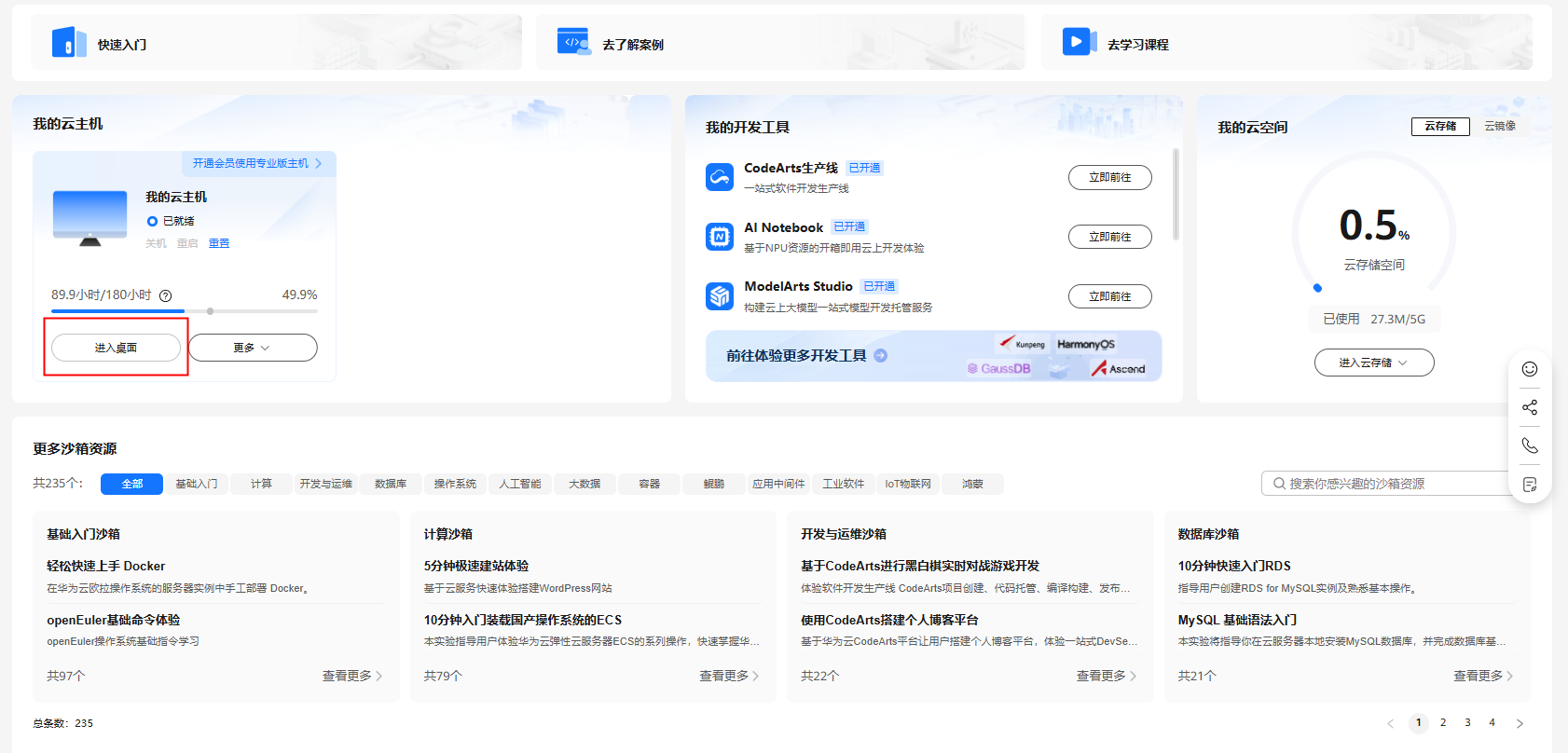Click the cloud storage circular usage gauge
Screen dimensions: 1568x753
[1374, 224]
